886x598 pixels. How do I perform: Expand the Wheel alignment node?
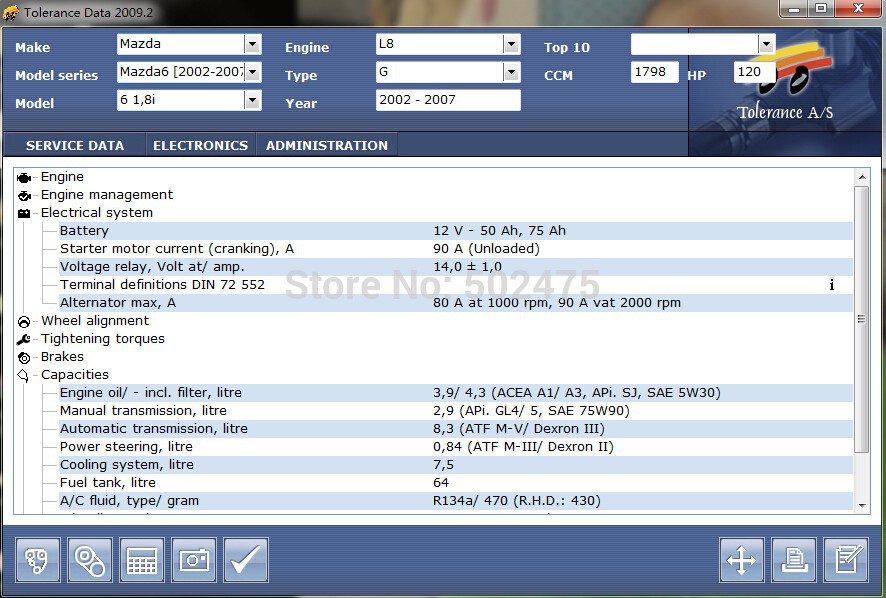point(95,321)
